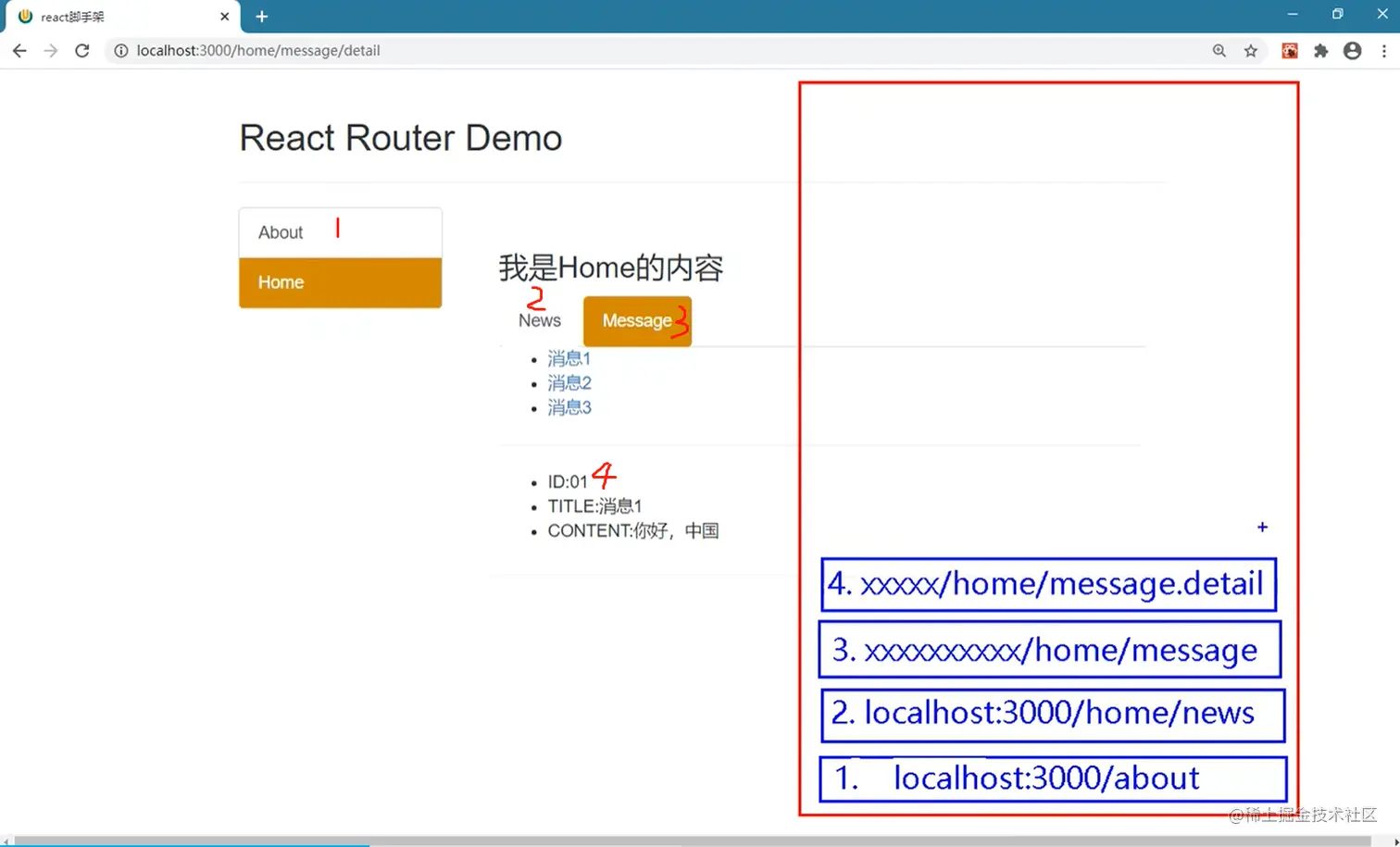The height and width of the screenshot is (847, 1400).
Task: Open the Extensions puzzle piece menu
Action: [1321, 51]
